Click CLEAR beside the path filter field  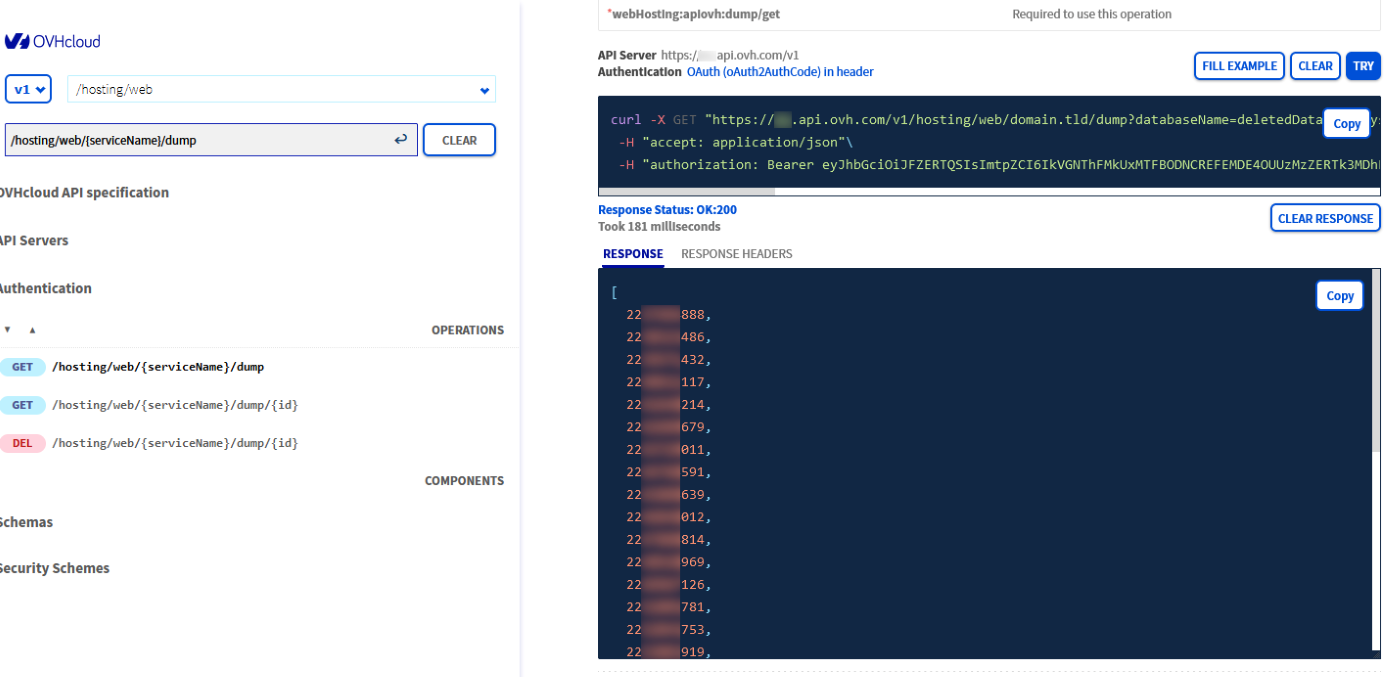459,140
